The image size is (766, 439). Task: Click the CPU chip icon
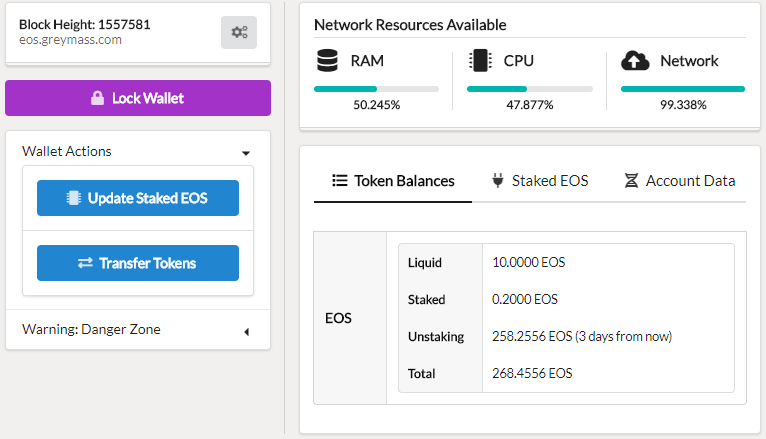pyautogui.click(x=480, y=61)
